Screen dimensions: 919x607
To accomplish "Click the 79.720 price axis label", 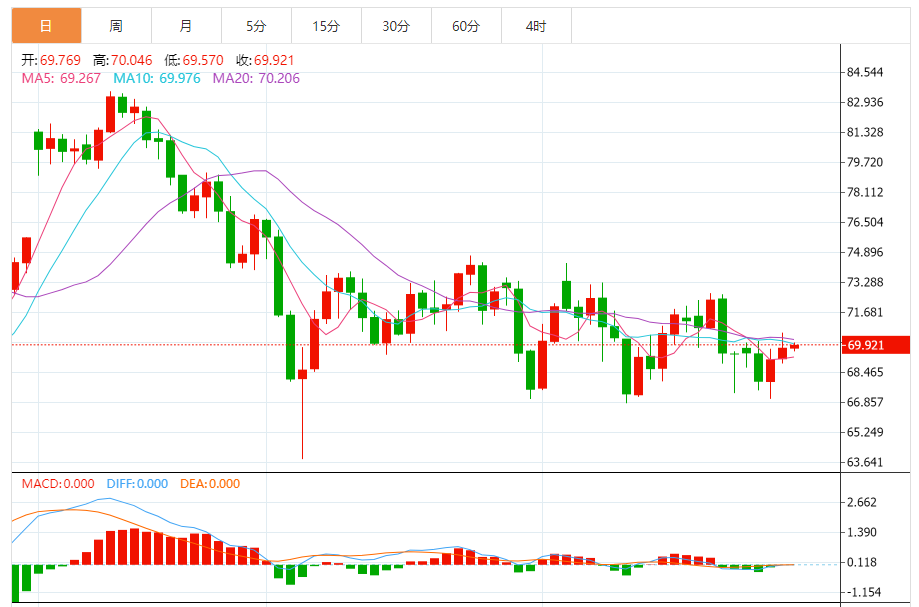I will coord(864,162).
